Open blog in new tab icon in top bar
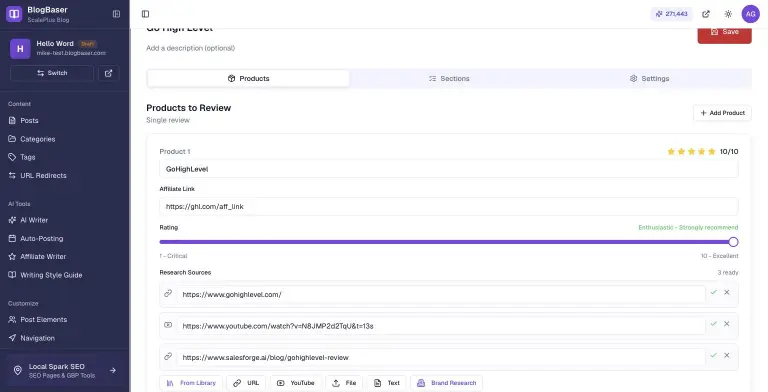Image resolution: width=768 pixels, height=392 pixels. pyautogui.click(x=706, y=14)
